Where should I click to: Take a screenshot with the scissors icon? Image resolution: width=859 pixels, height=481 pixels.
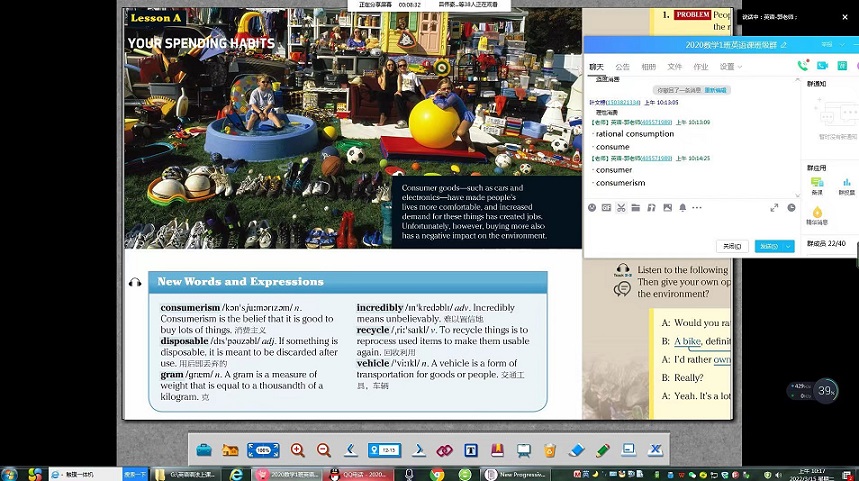pyautogui.click(x=621, y=208)
